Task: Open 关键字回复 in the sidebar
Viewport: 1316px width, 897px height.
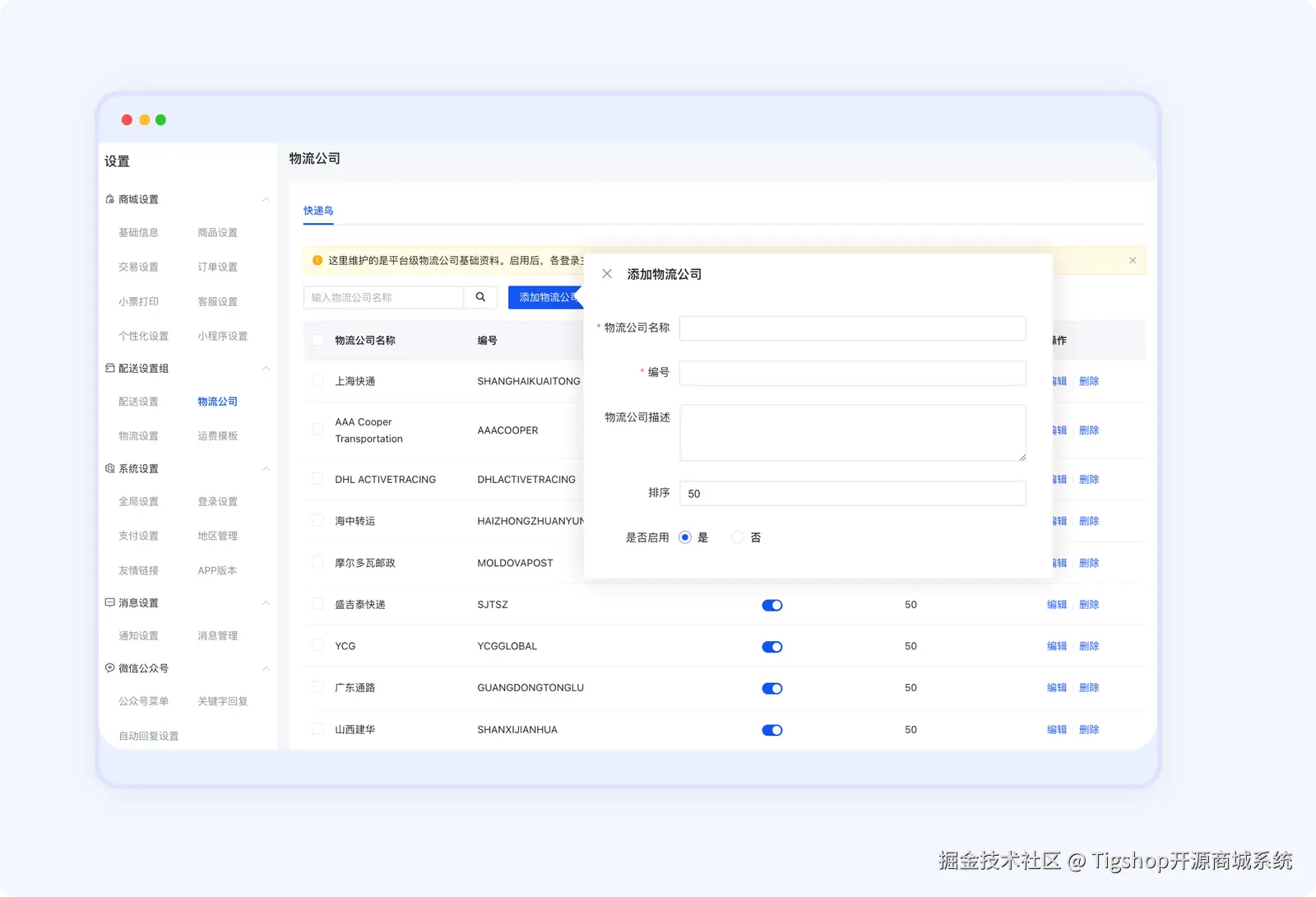Action: coord(222,701)
